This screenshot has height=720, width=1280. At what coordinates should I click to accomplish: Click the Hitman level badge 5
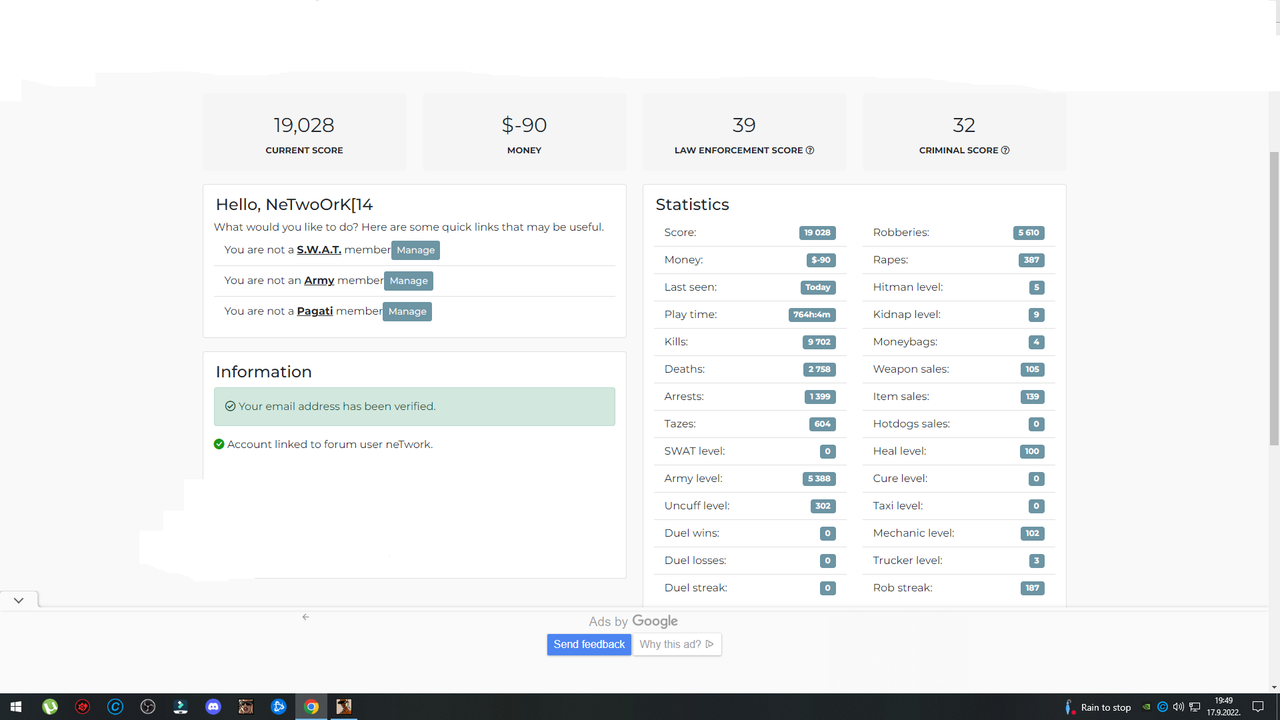[1036, 288]
